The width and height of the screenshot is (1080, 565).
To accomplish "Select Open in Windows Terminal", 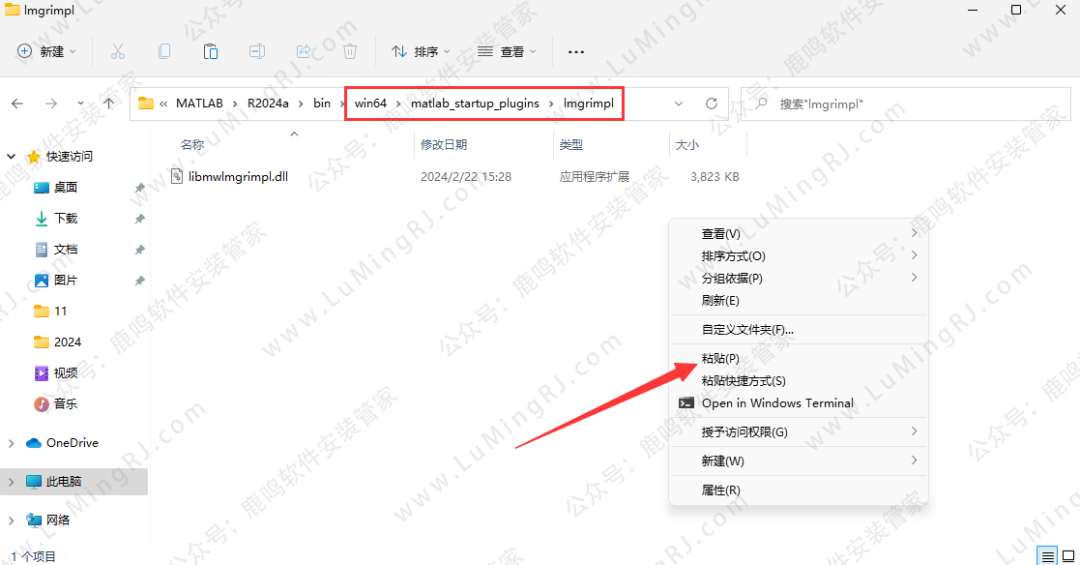I will 798,403.
